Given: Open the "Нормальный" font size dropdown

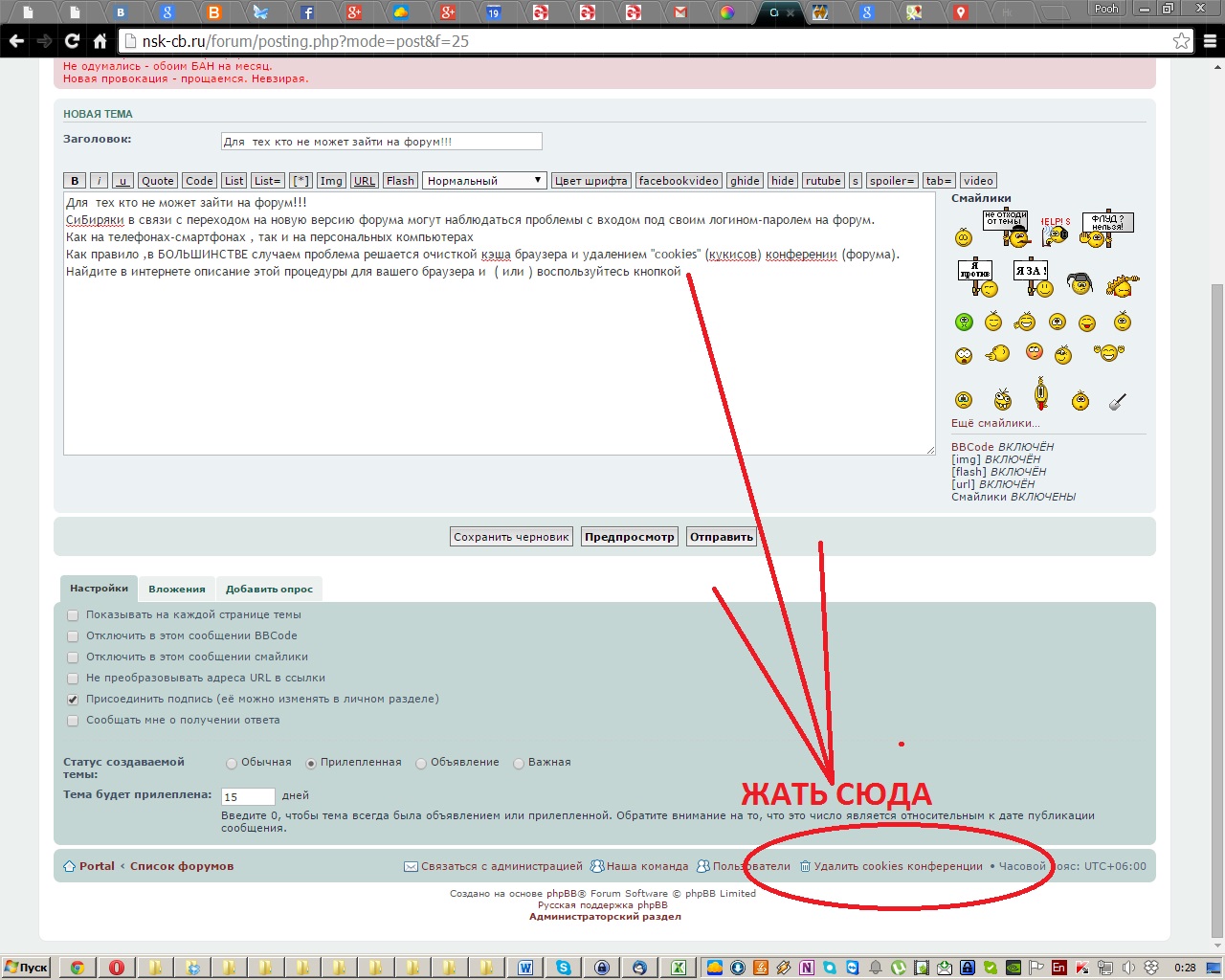Looking at the screenshot, I should (484, 181).
